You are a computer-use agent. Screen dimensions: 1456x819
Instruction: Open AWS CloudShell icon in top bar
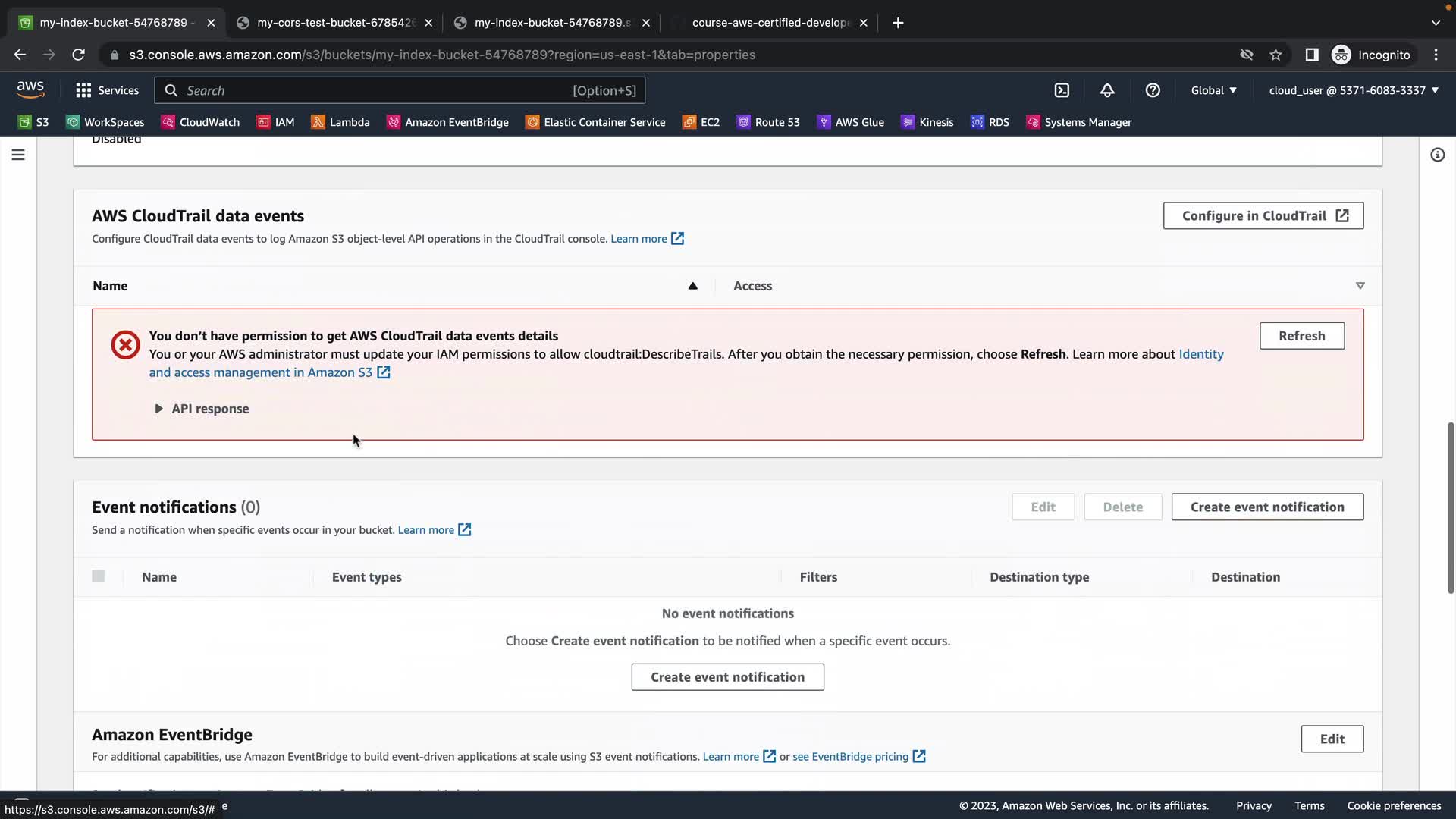tap(1062, 90)
